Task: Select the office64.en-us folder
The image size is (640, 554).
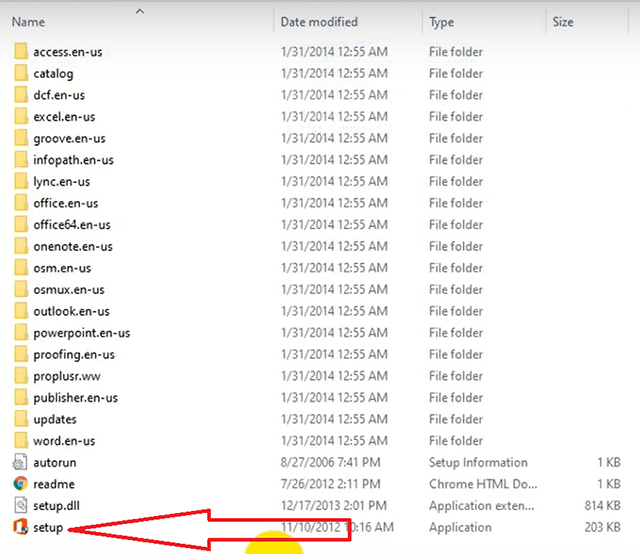Action: (72, 225)
